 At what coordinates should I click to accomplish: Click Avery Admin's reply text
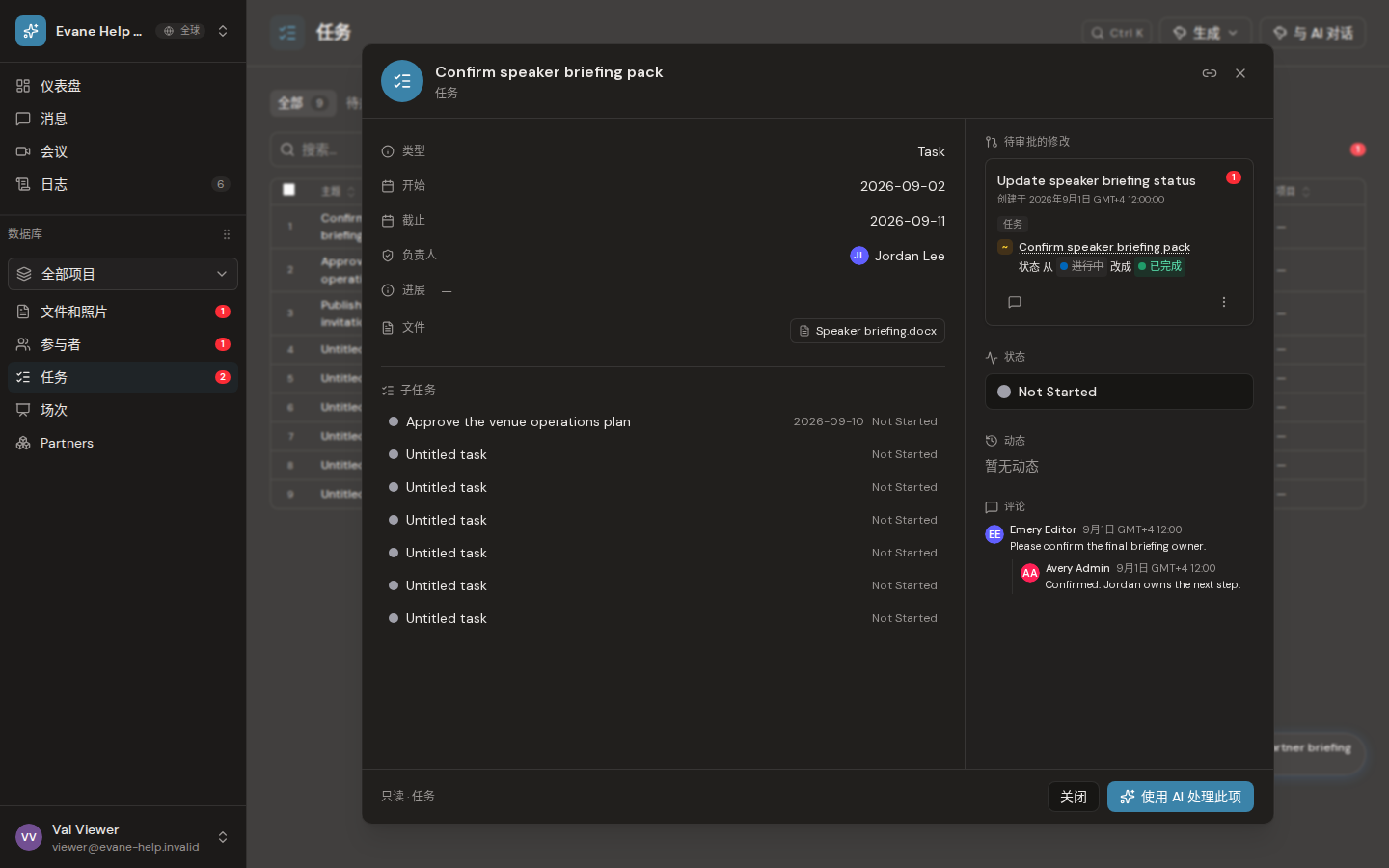pos(1142,584)
